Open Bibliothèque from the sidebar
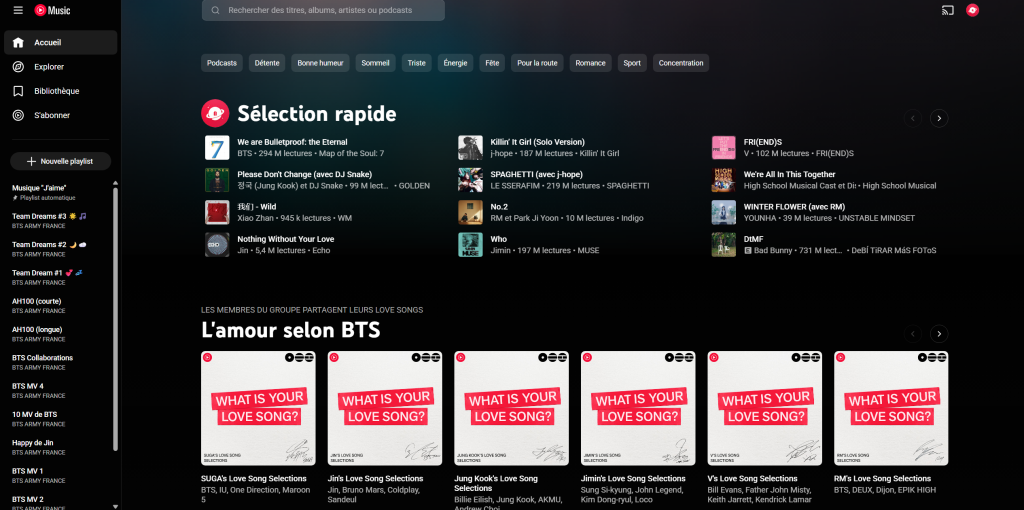1024x510 pixels. [x=56, y=91]
